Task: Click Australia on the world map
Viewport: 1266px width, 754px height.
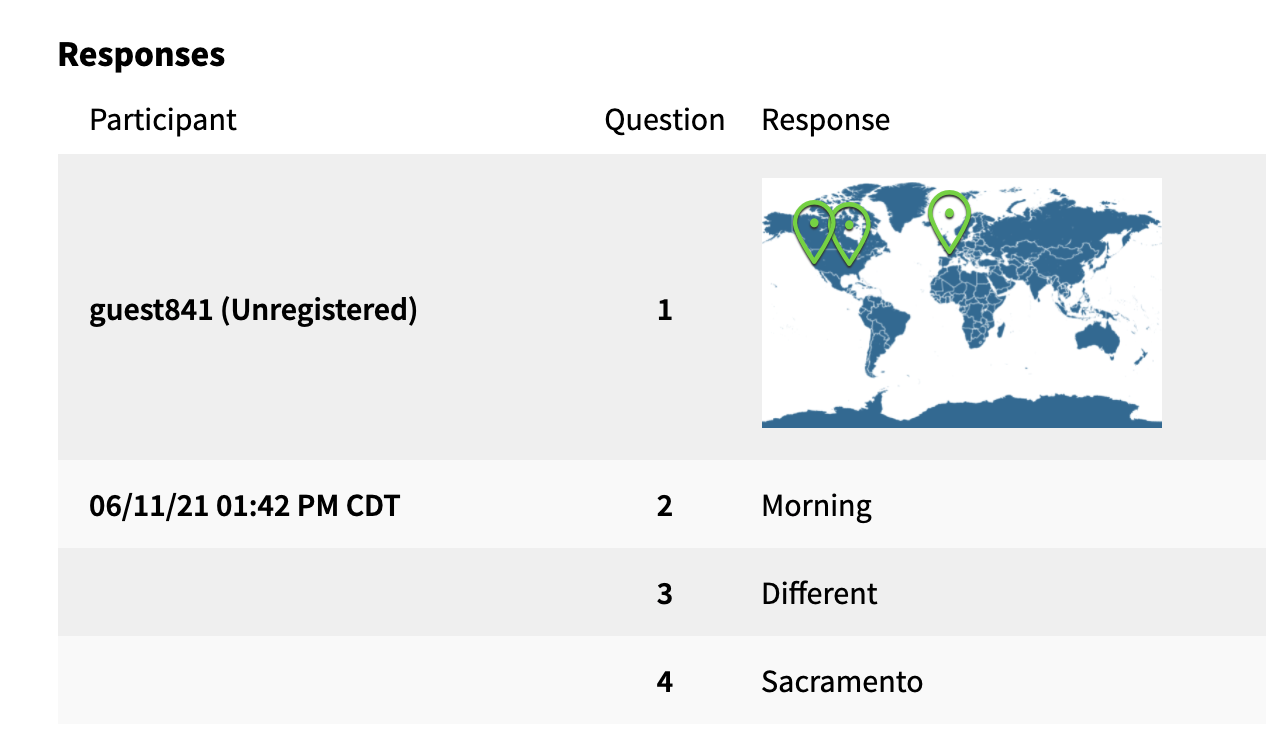Action: (1097, 342)
